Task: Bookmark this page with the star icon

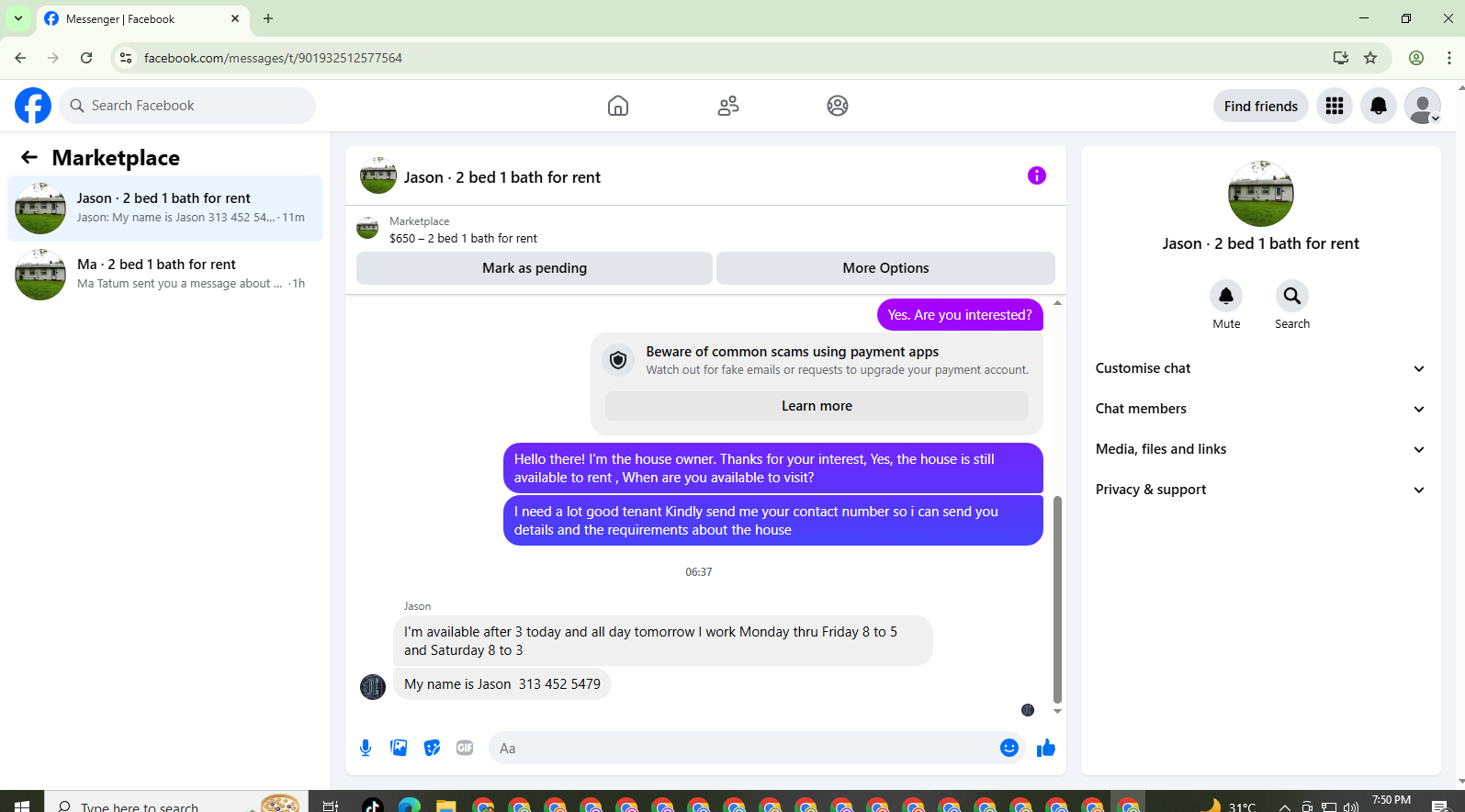Action: tap(1370, 58)
